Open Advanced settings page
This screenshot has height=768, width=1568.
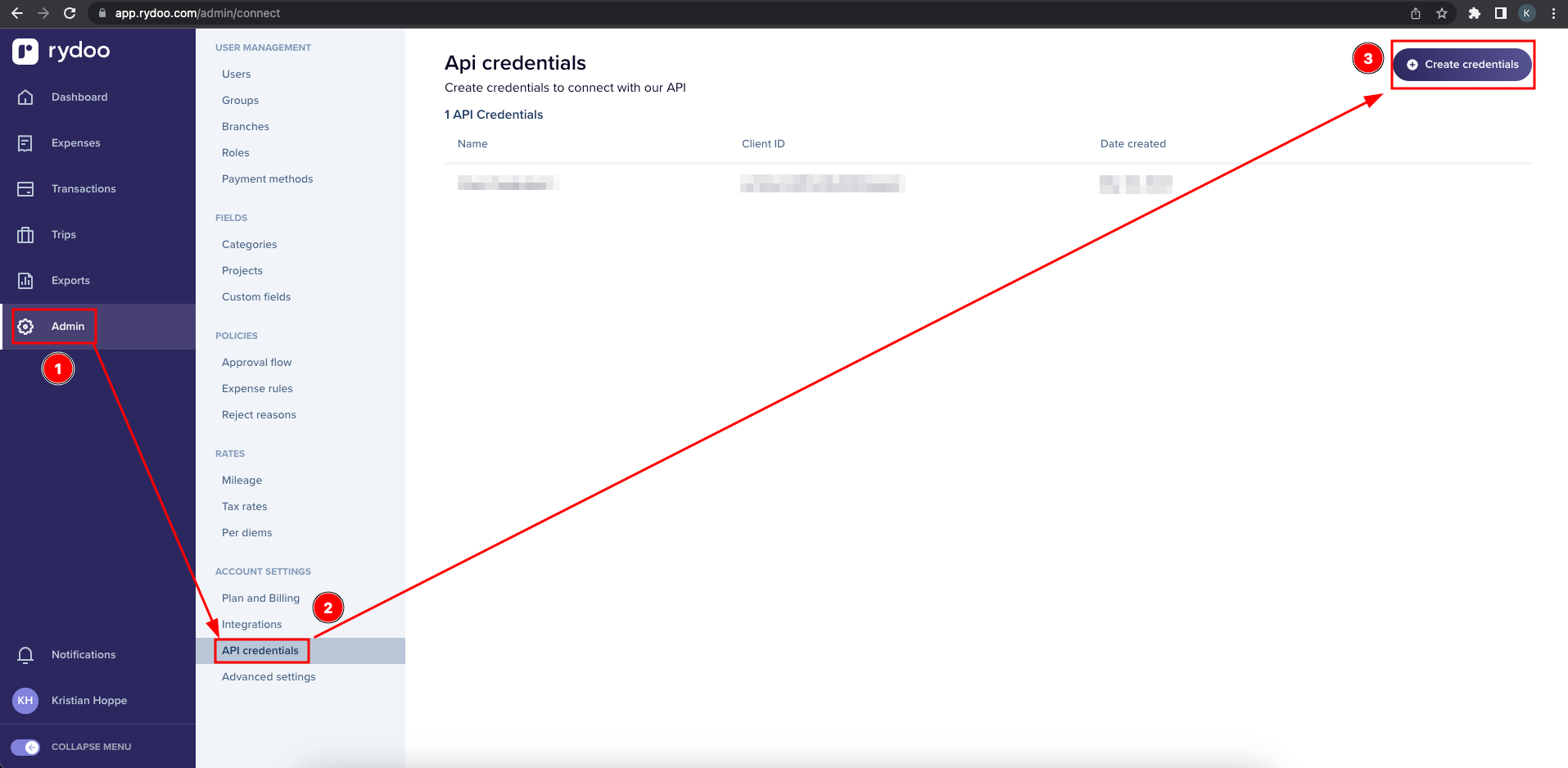click(269, 677)
